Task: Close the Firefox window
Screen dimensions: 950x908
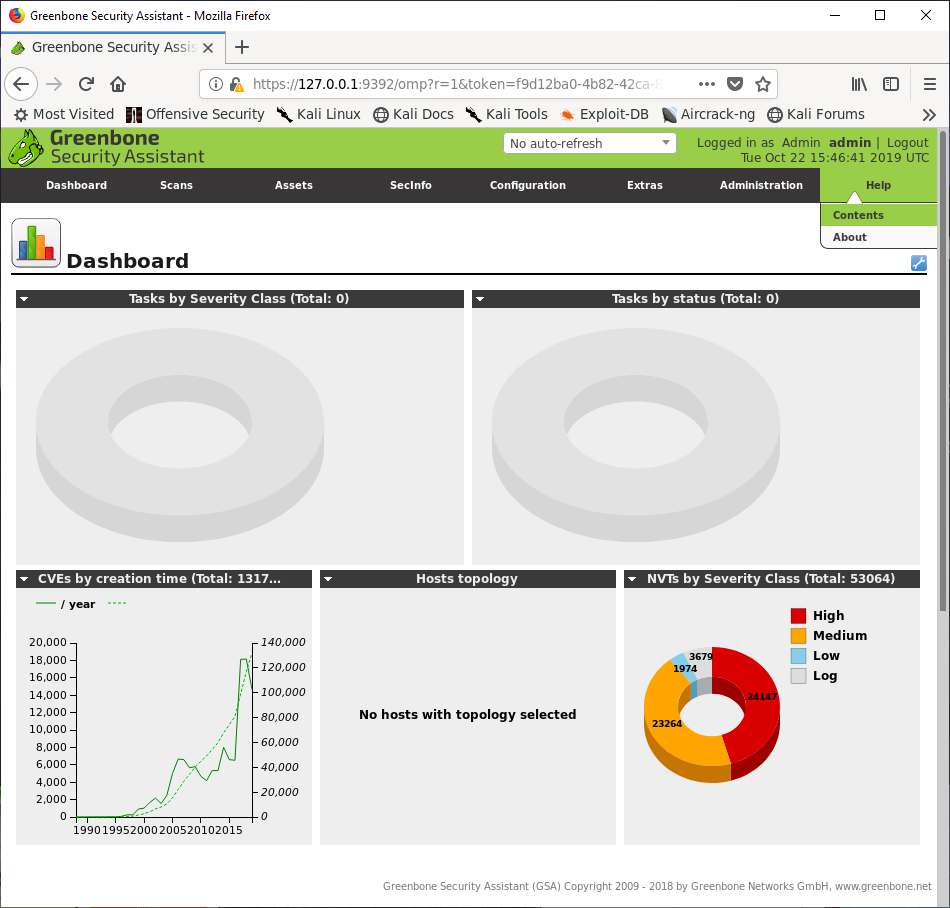Action: pyautogui.click(x=925, y=15)
